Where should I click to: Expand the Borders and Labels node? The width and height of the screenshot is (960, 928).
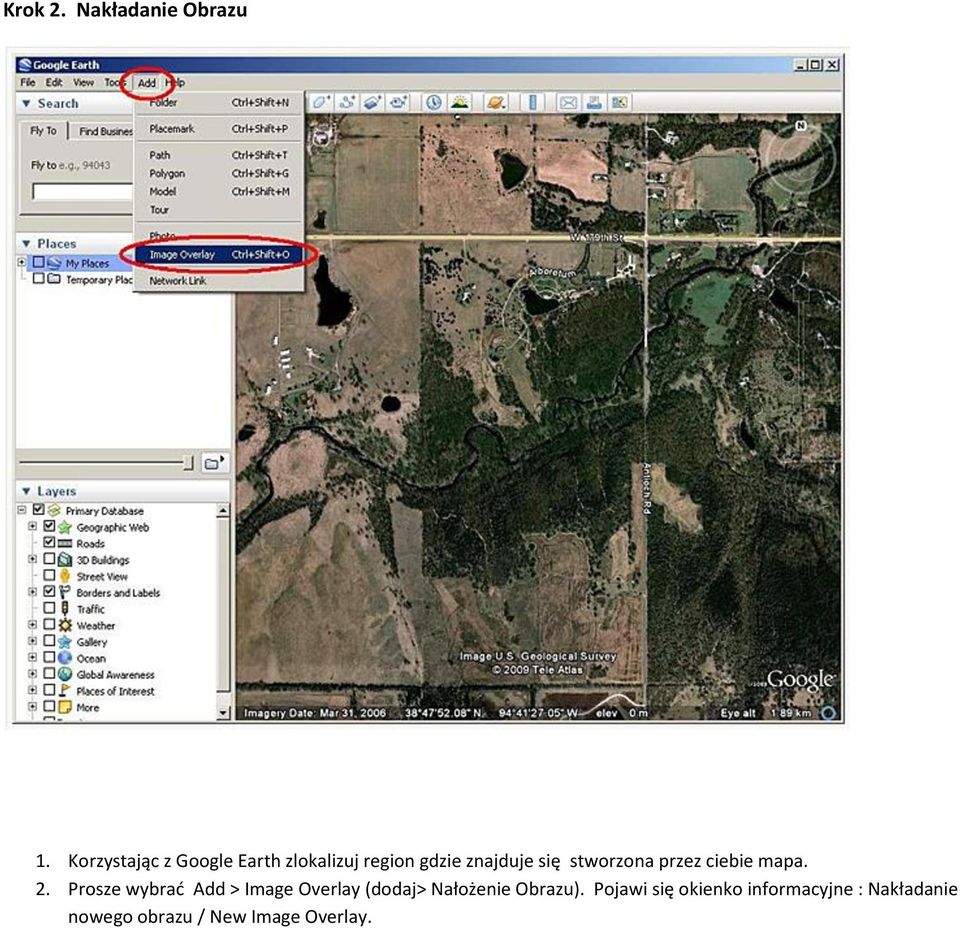[32, 592]
